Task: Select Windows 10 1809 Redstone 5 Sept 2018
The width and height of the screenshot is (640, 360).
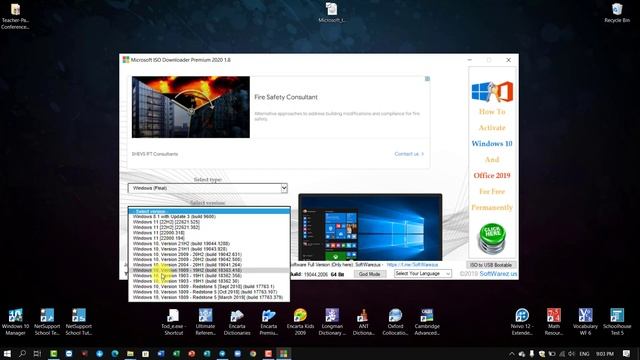Action: 209,287
